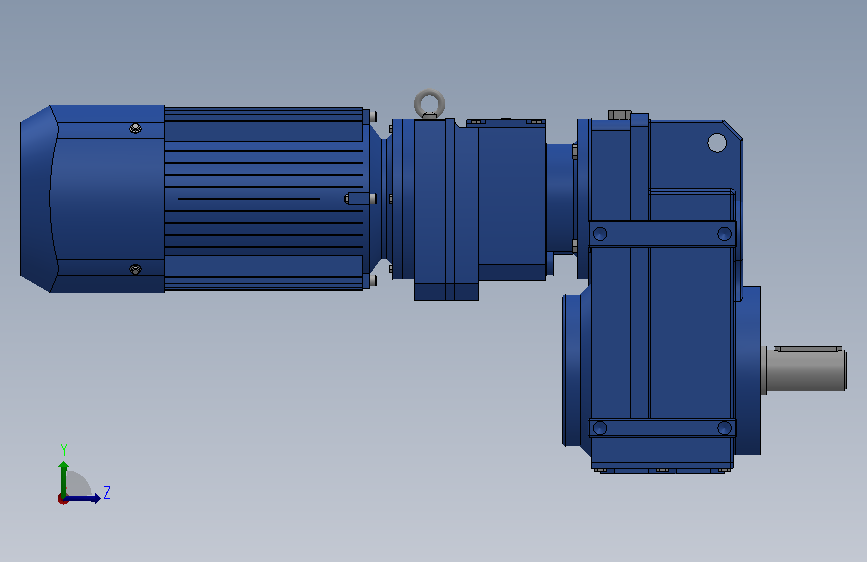Image resolution: width=867 pixels, height=562 pixels.
Task: Select the lower screw on the fan cover
Action: pos(135,269)
